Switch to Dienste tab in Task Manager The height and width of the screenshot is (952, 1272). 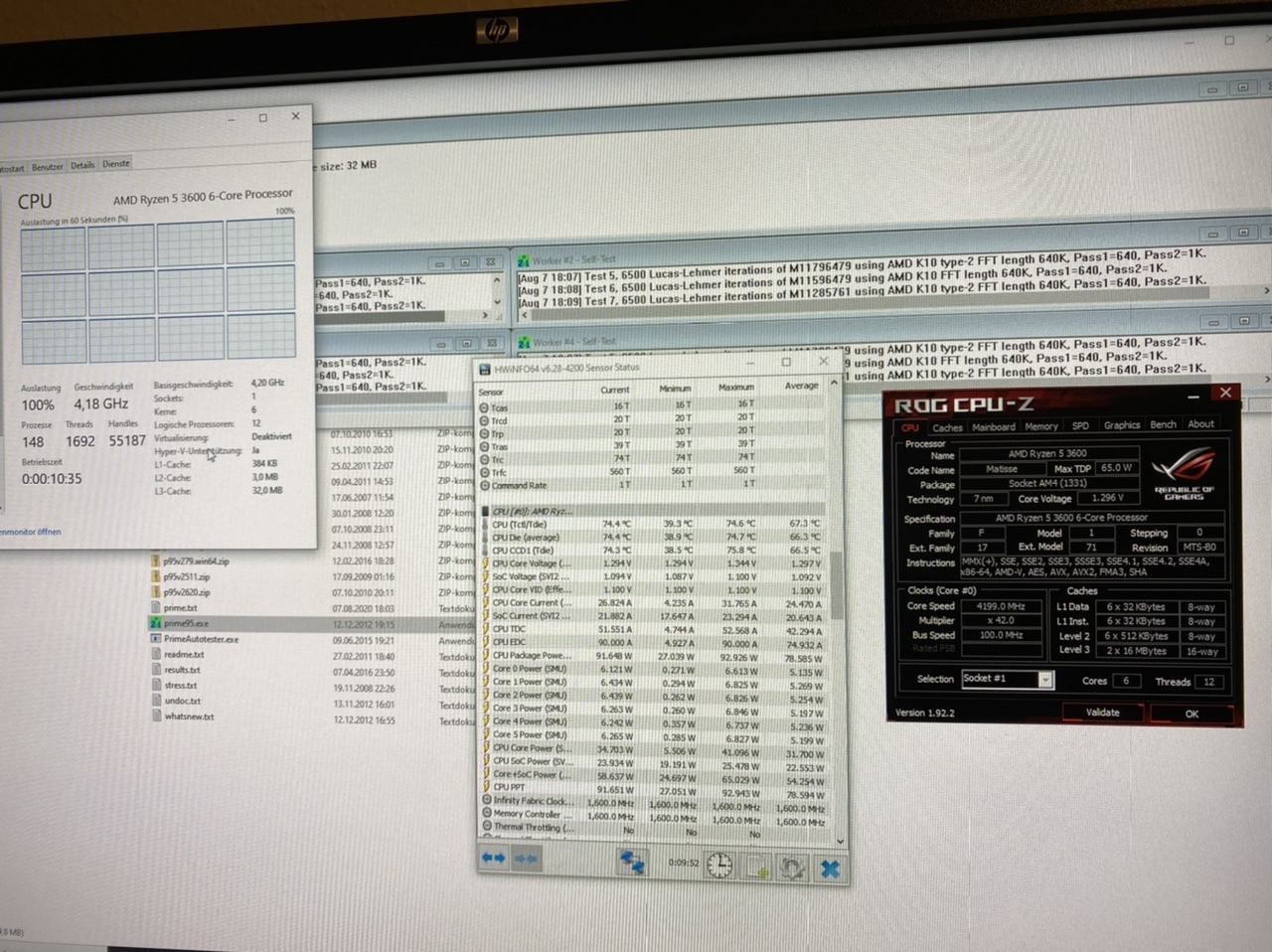116,164
